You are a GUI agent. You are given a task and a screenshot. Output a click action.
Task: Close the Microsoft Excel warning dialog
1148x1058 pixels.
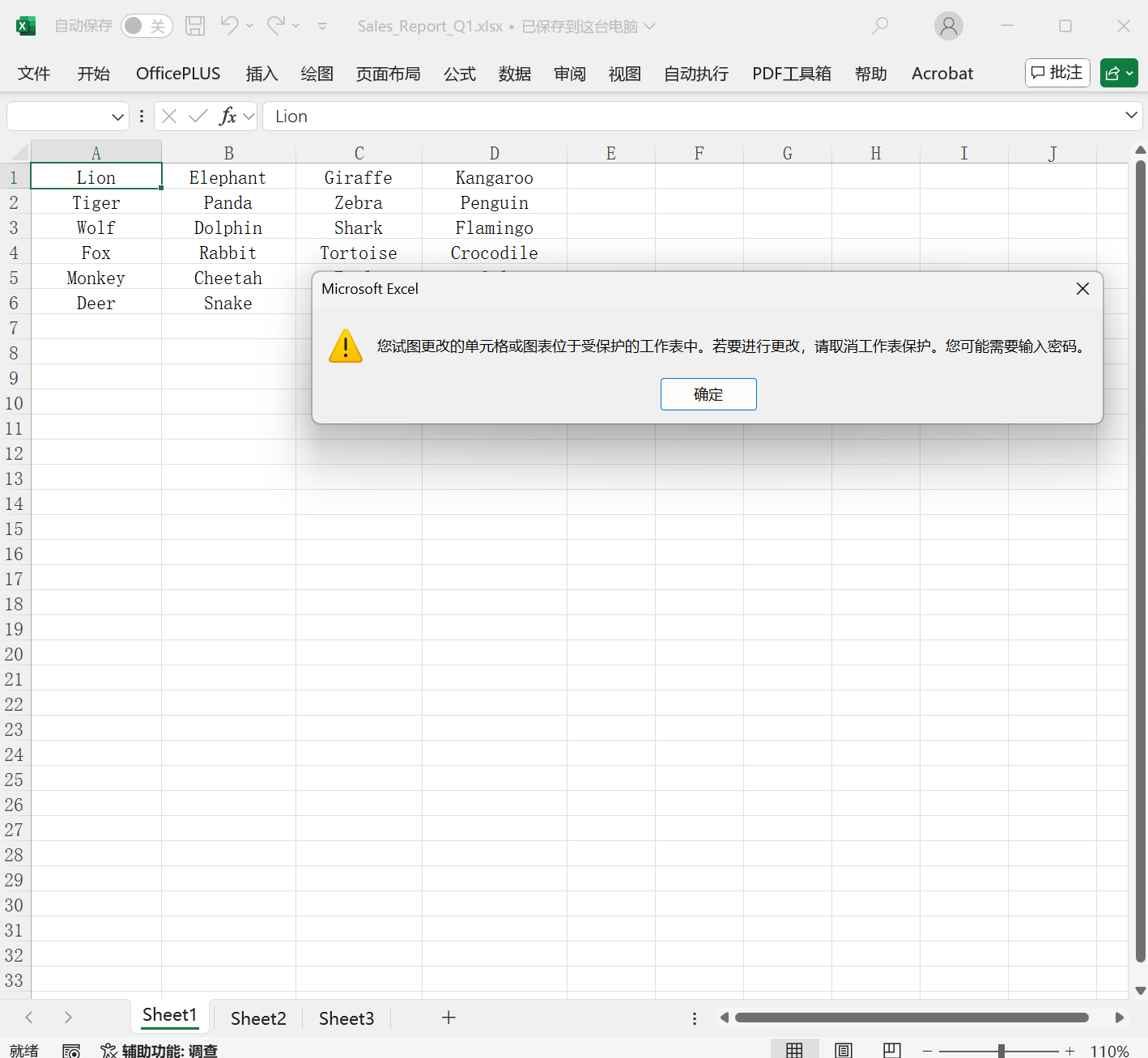click(1082, 289)
